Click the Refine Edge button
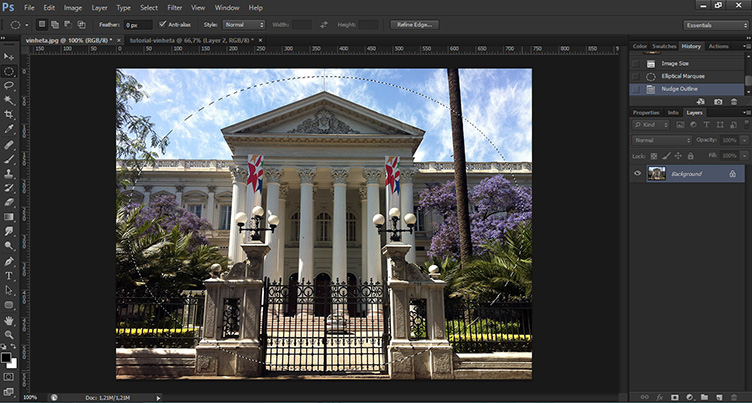 pyautogui.click(x=415, y=24)
